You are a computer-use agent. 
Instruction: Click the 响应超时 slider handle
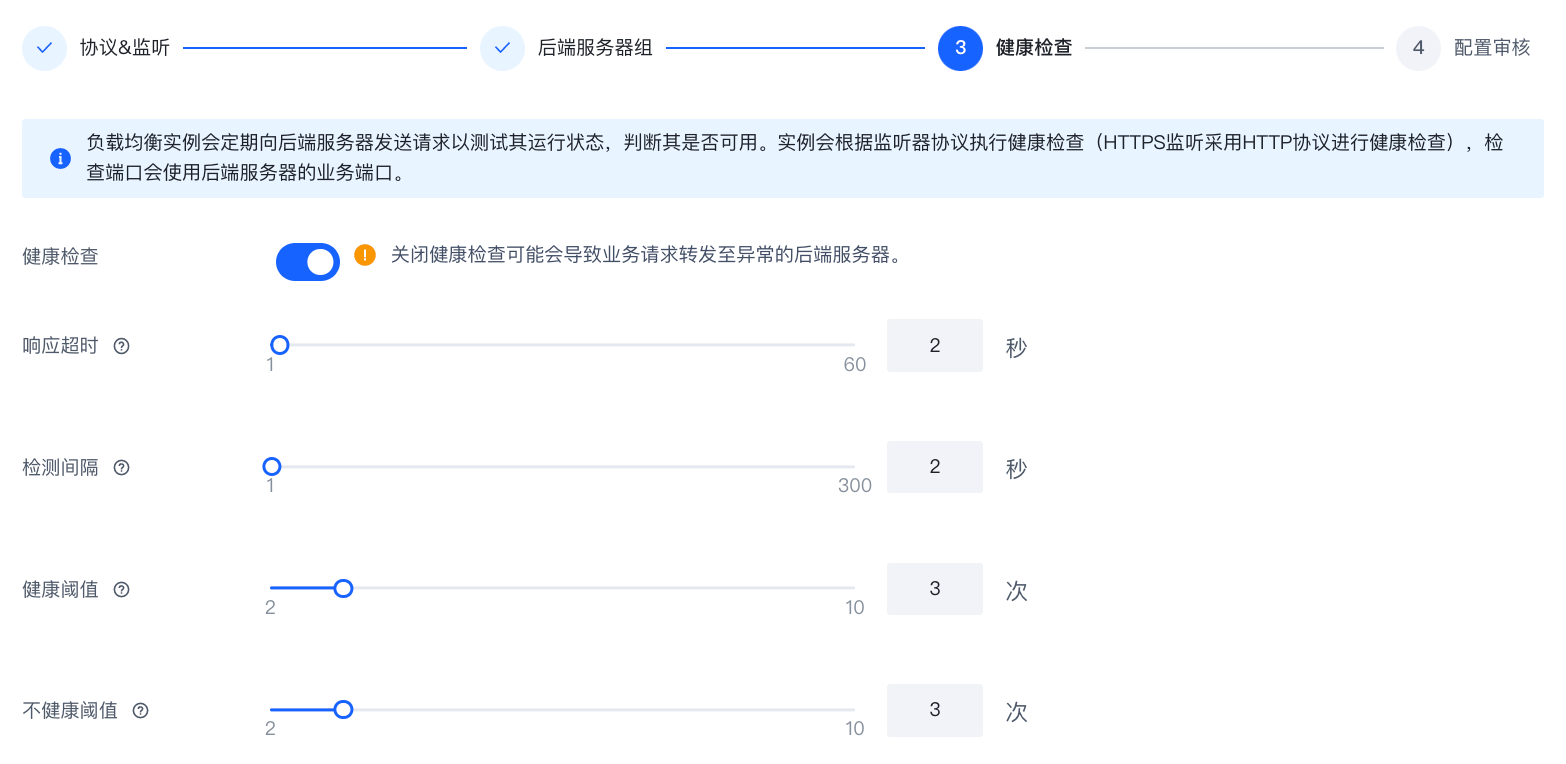[x=280, y=345]
